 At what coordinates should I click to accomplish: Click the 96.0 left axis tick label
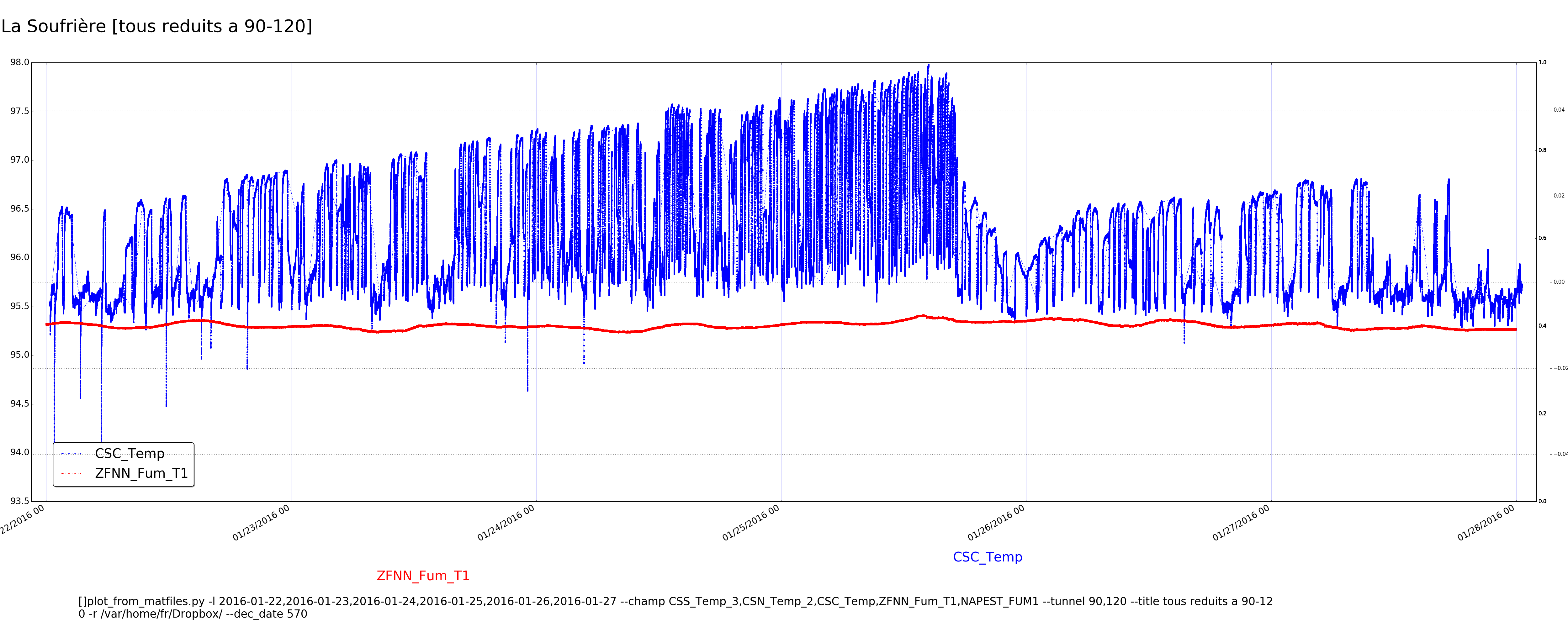pos(19,257)
